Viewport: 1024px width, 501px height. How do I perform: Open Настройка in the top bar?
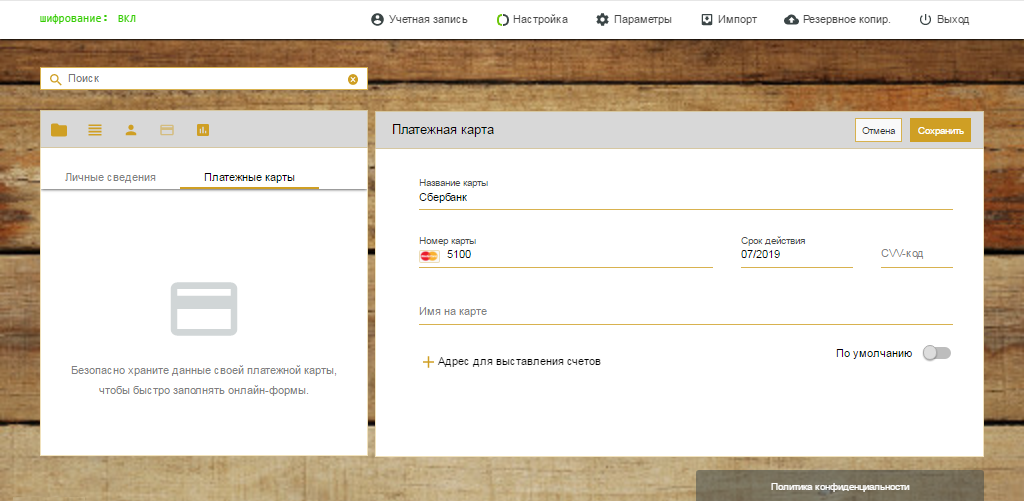coord(532,19)
